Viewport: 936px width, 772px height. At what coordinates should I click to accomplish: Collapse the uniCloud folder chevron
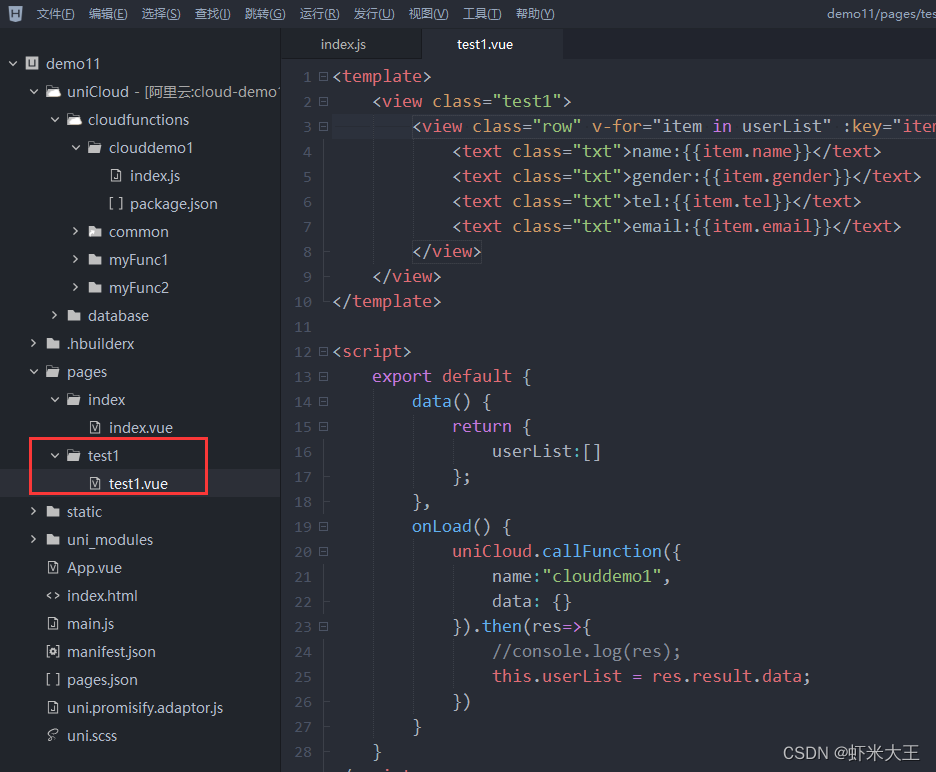click(34, 91)
